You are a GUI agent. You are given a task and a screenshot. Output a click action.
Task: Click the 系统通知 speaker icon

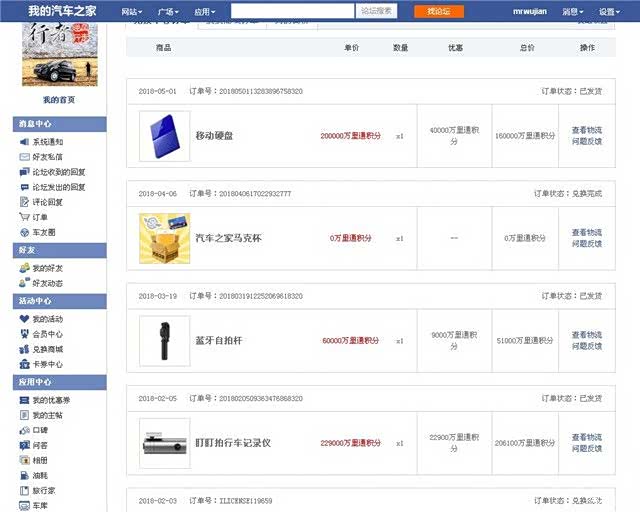24,142
